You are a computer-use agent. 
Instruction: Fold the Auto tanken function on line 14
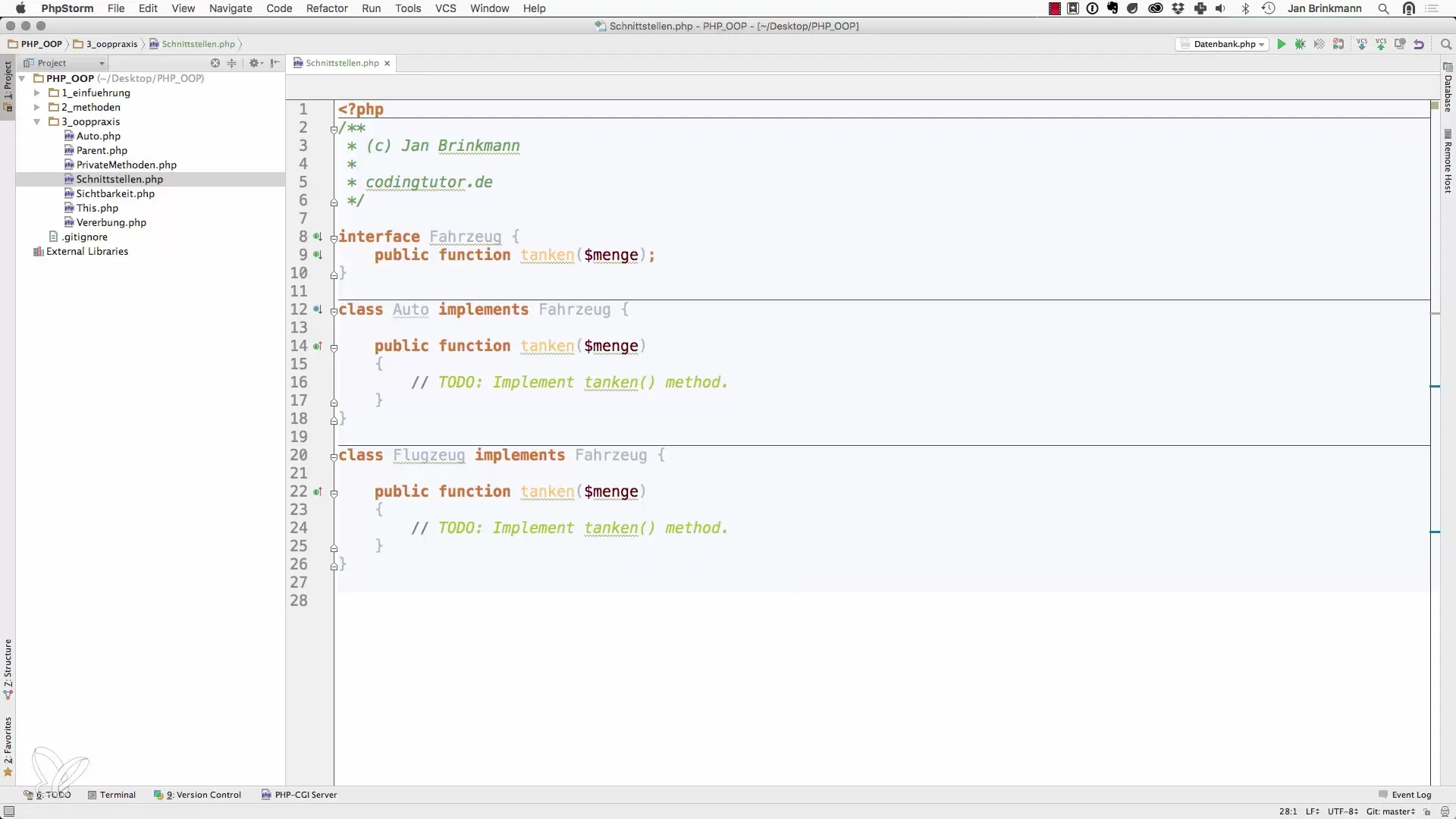coord(334,347)
